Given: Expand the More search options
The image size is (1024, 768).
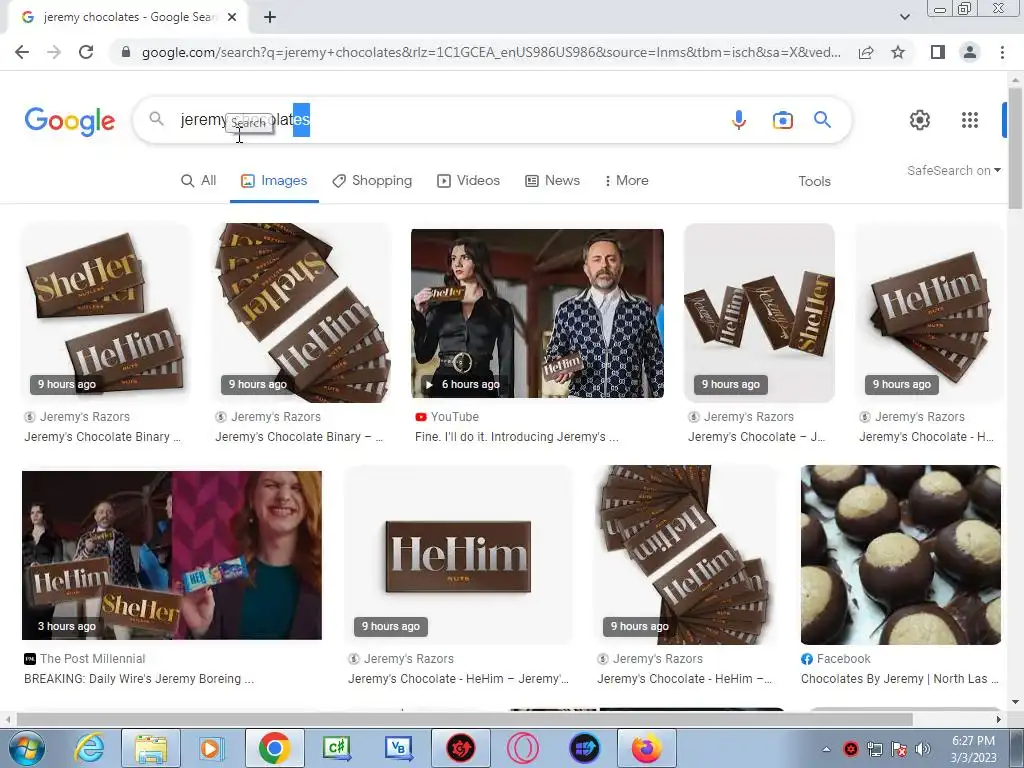Looking at the screenshot, I should tap(626, 181).
